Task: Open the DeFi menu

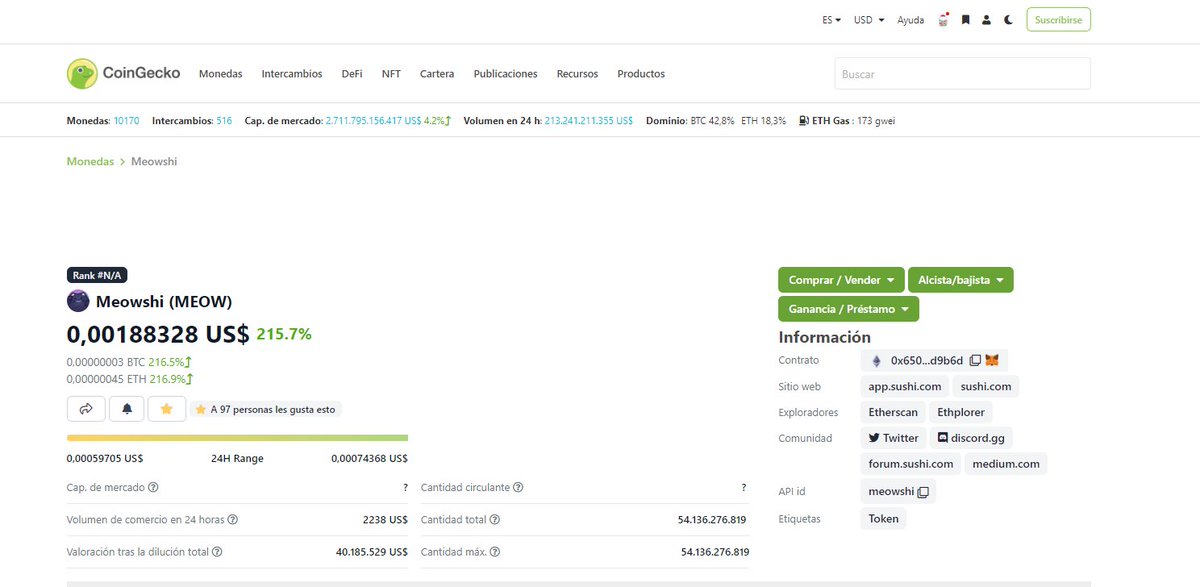Action: pos(352,74)
